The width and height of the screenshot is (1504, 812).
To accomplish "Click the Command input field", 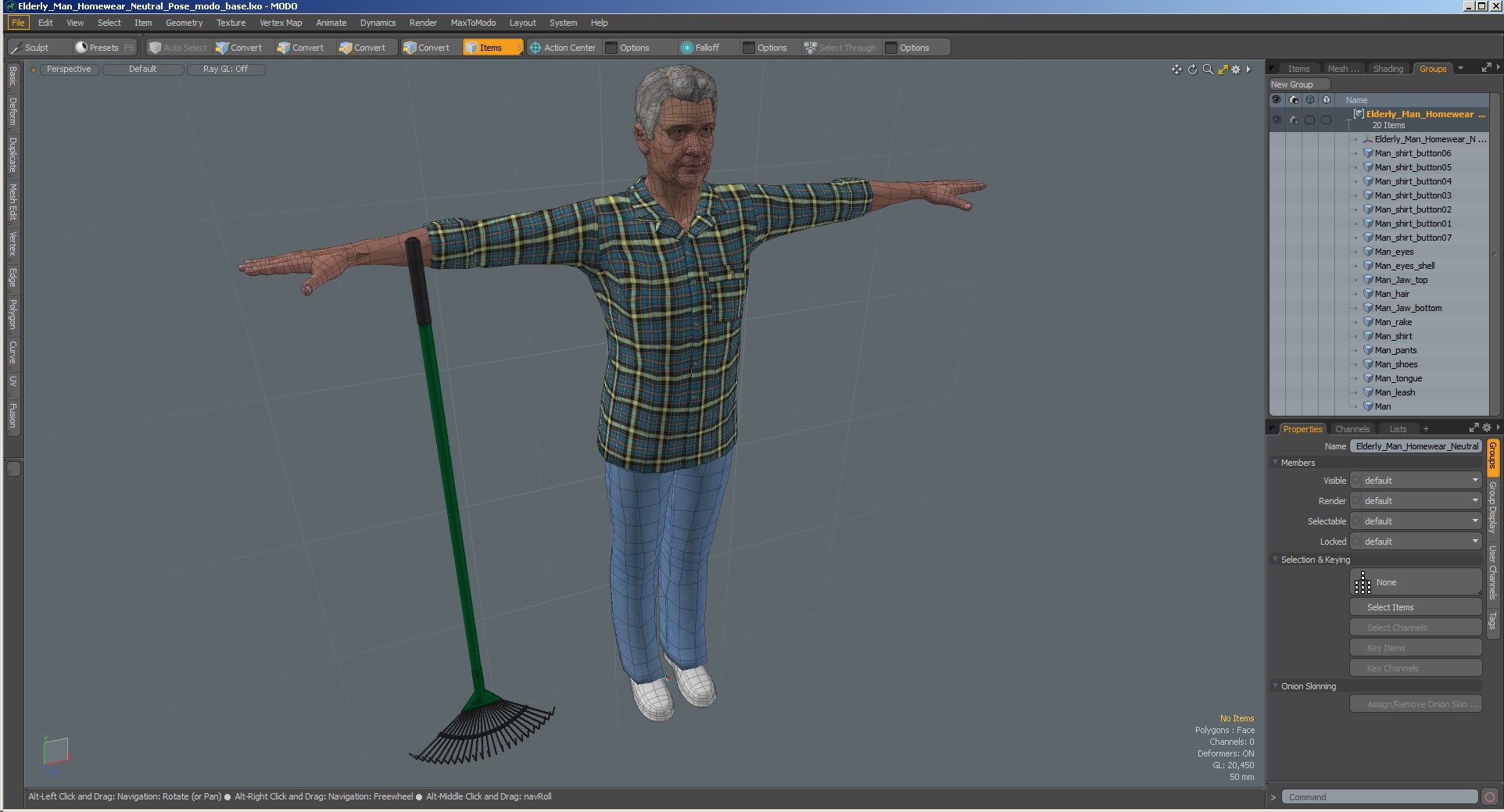I will pyautogui.click(x=1380, y=797).
